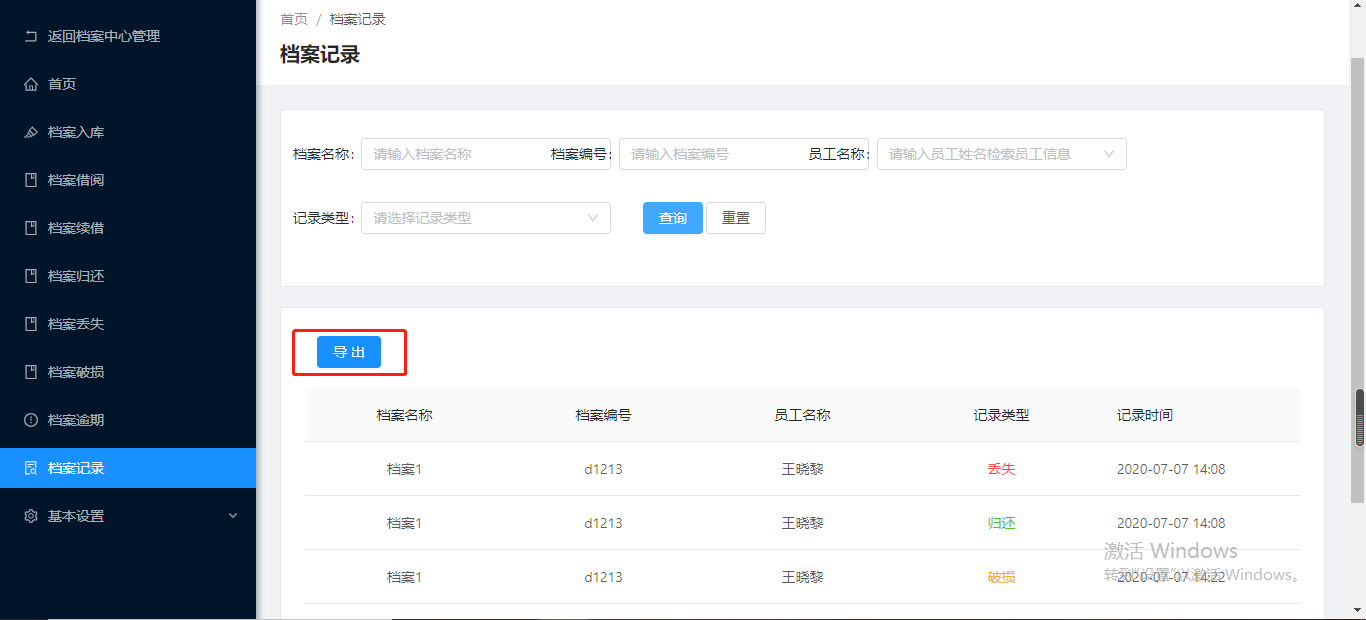The height and width of the screenshot is (620, 1366).
Task: Click d1213 in the 归还 row
Action: click(603, 523)
